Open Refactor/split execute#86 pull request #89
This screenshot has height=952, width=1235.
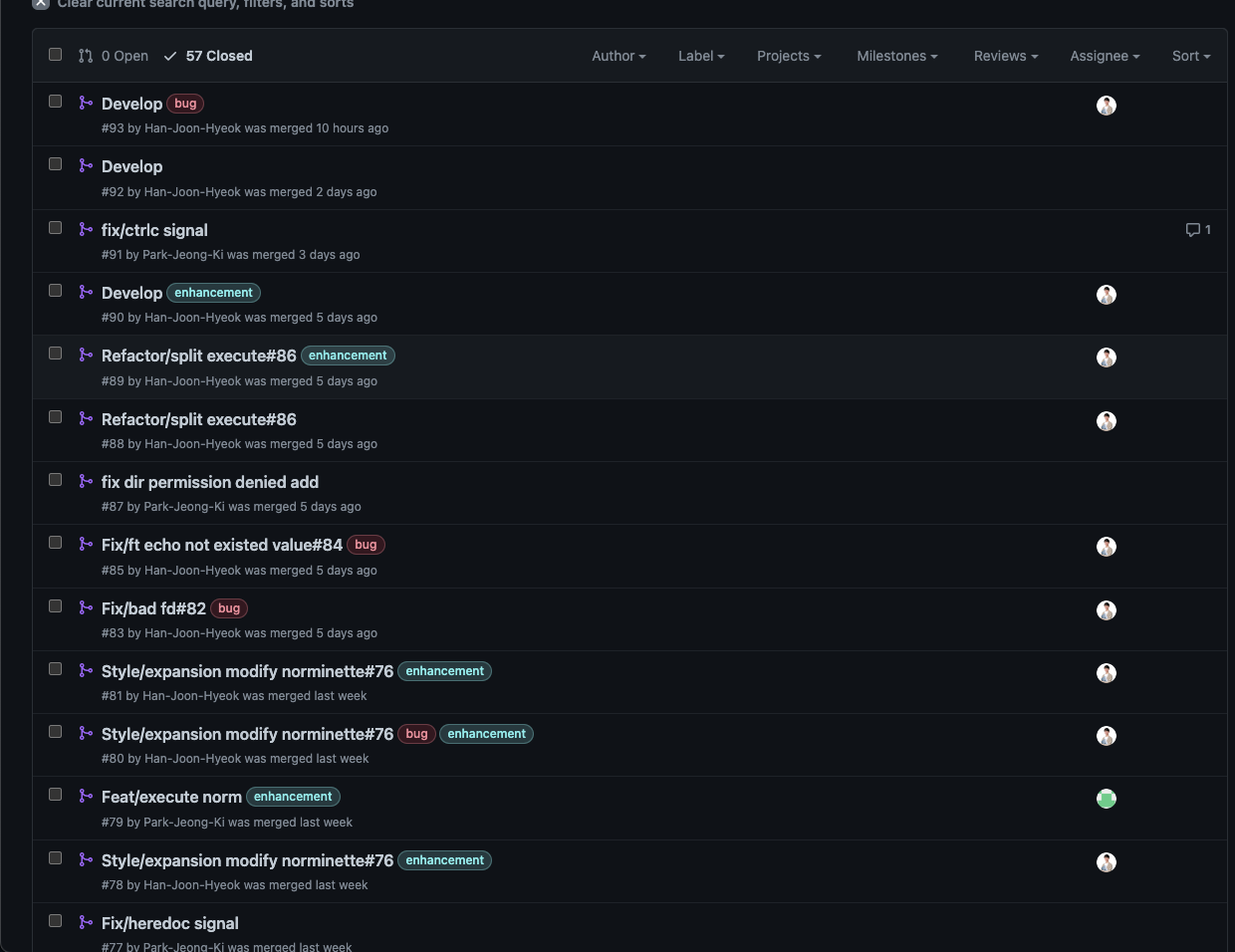(199, 356)
